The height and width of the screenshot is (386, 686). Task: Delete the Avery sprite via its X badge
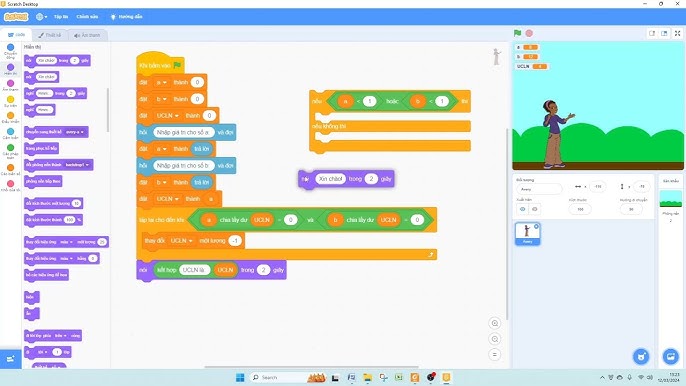[x=536, y=226]
